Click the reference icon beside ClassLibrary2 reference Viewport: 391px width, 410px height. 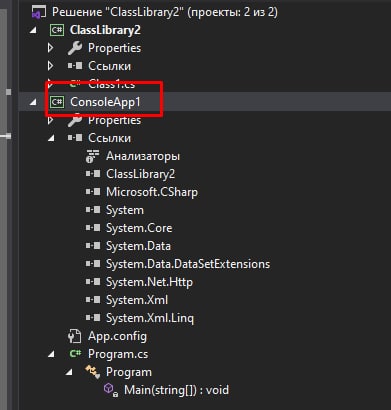point(93,174)
